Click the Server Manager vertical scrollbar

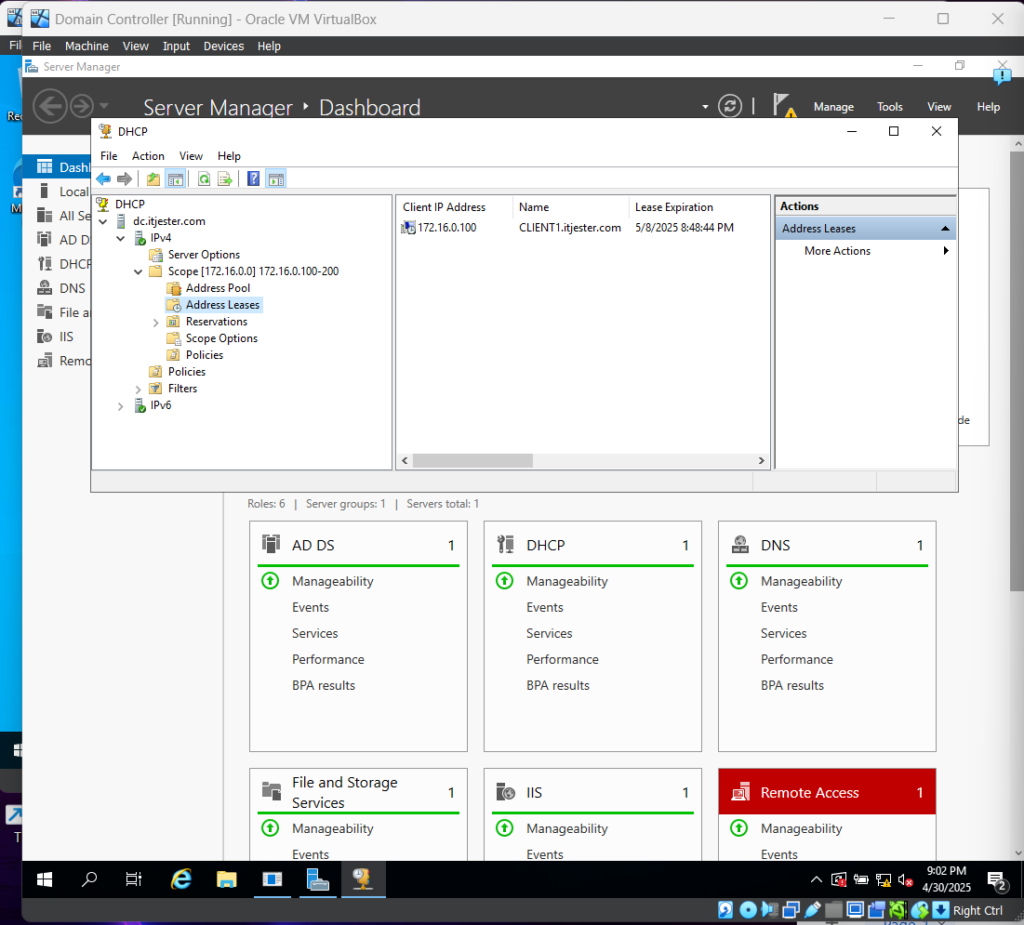point(1016,372)
